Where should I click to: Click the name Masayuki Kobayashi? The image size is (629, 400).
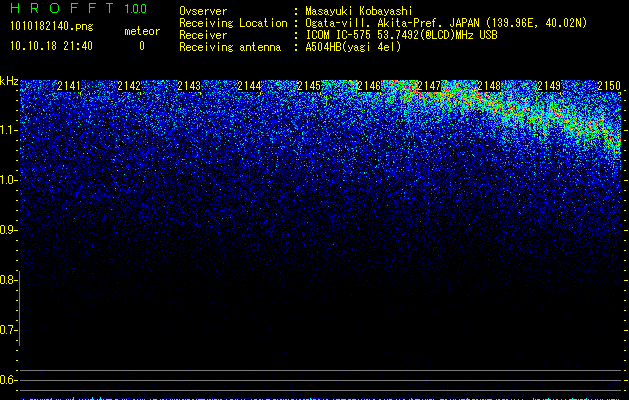point(359,11)
